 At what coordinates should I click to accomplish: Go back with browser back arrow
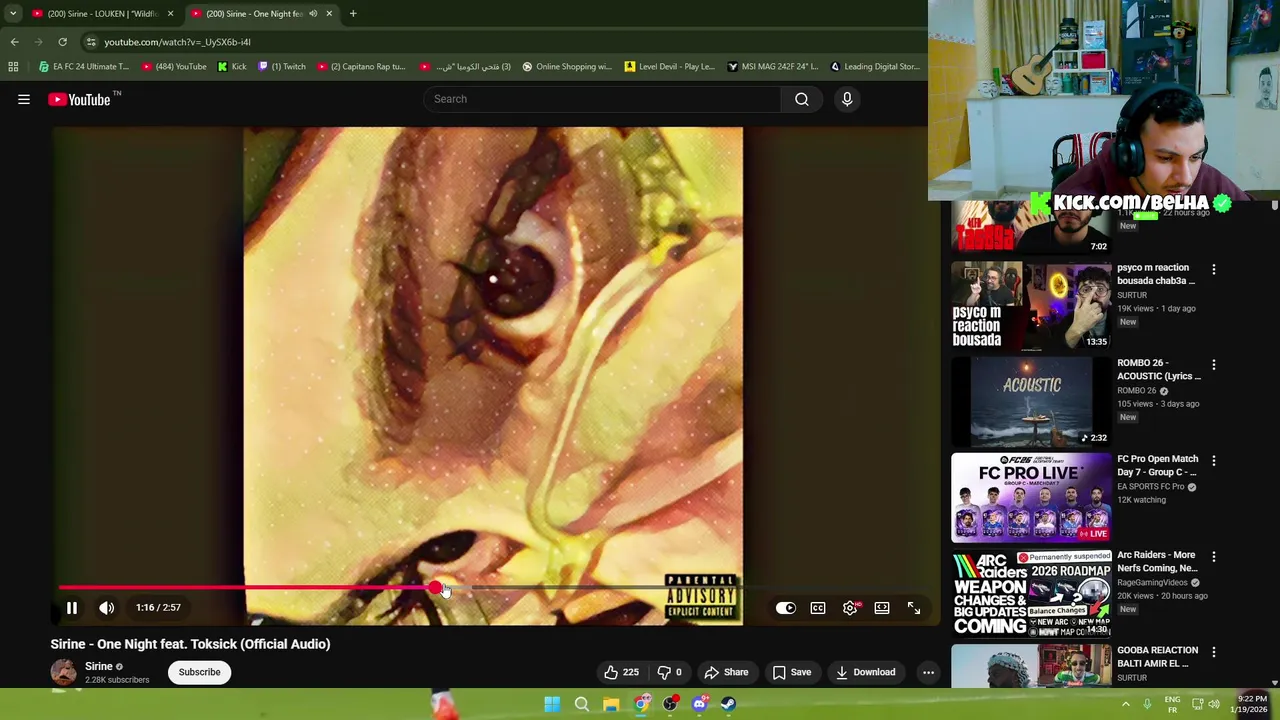point(14,42)
